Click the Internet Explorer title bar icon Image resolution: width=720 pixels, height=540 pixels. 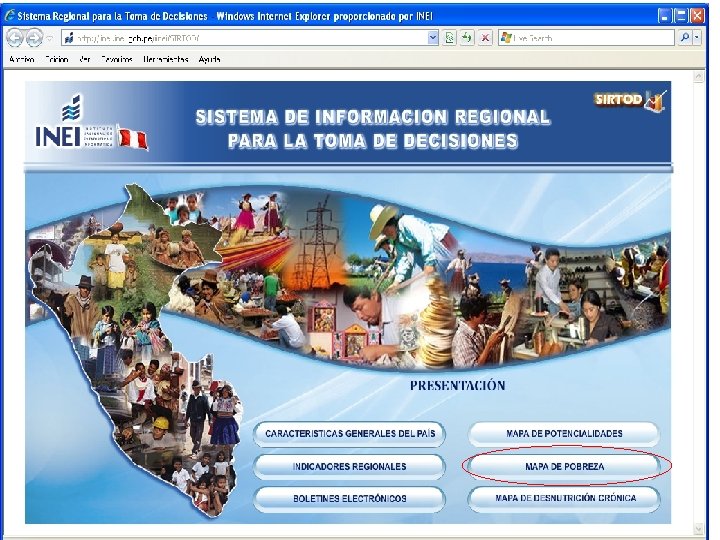[x=9, y=16]
